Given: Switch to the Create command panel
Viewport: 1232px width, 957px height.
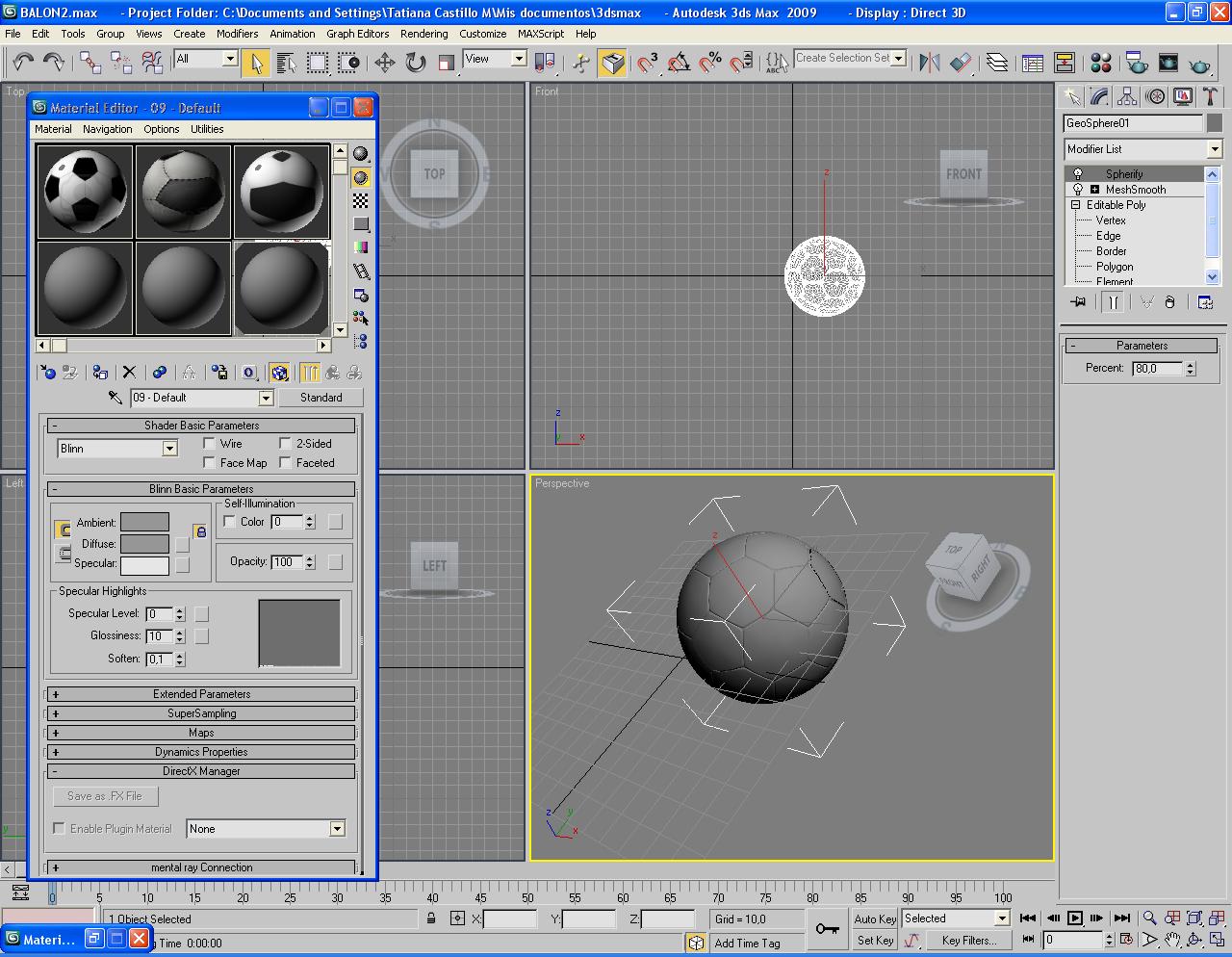Looking at the screenshot, I should (1071, 96).
